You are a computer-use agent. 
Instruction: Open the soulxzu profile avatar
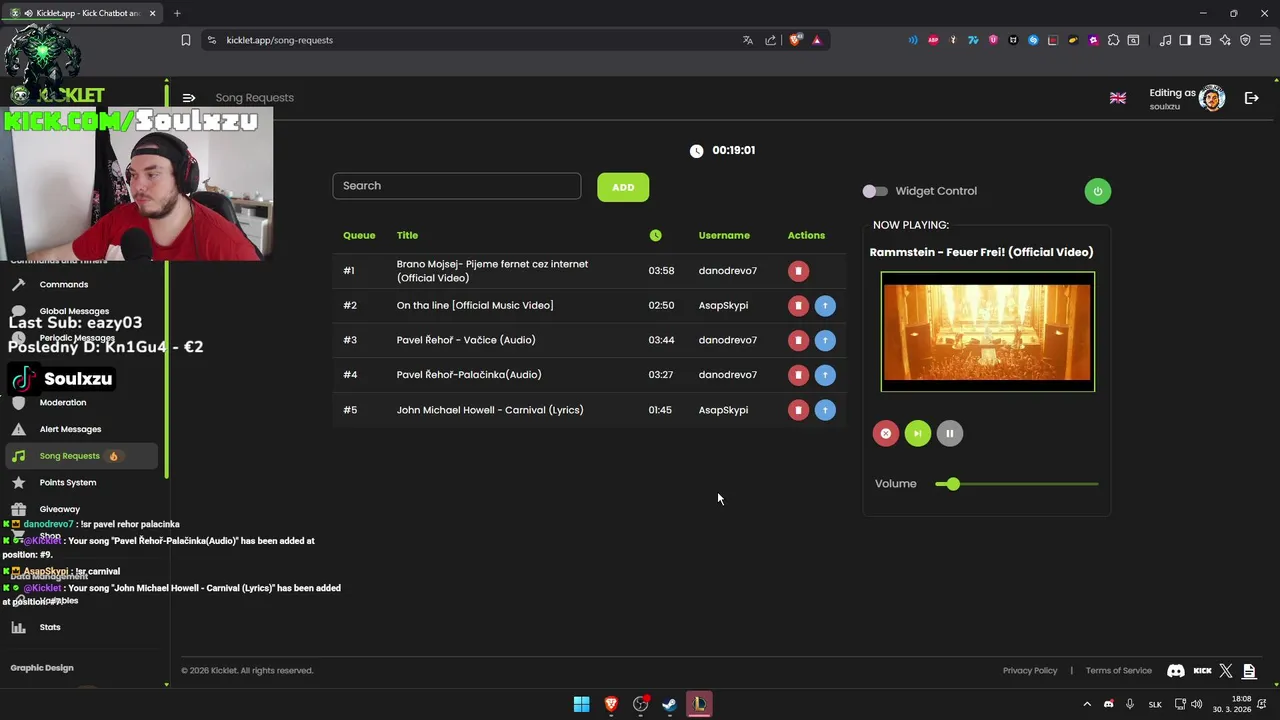(x=1212, y=98)
